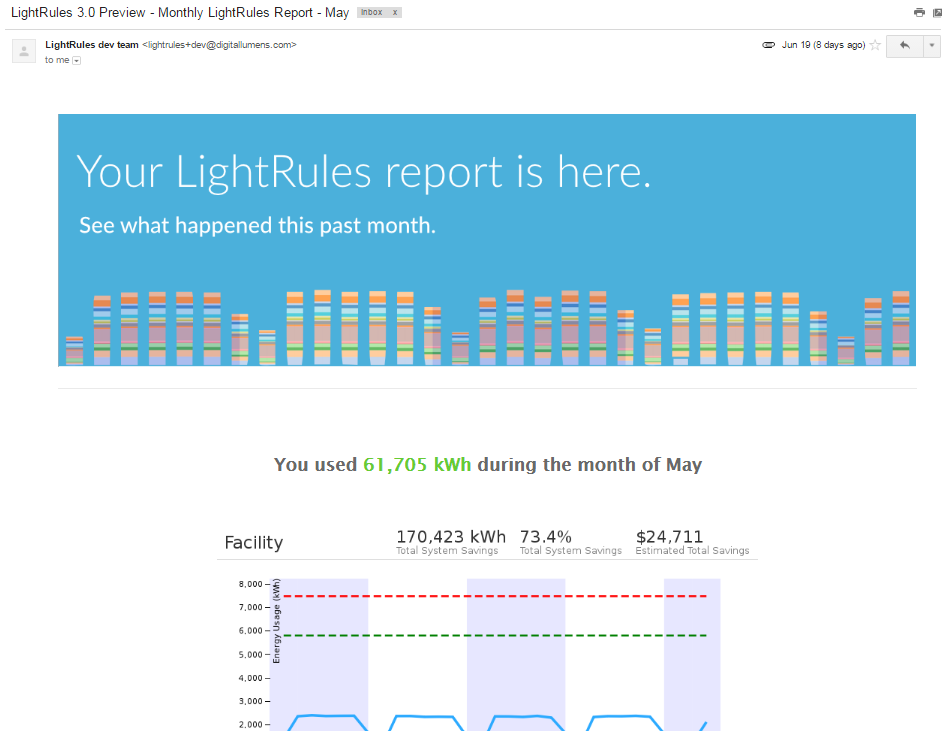Click "See what happened this past month." text
This screenshot has height=733, width=950.
(257, 225)
